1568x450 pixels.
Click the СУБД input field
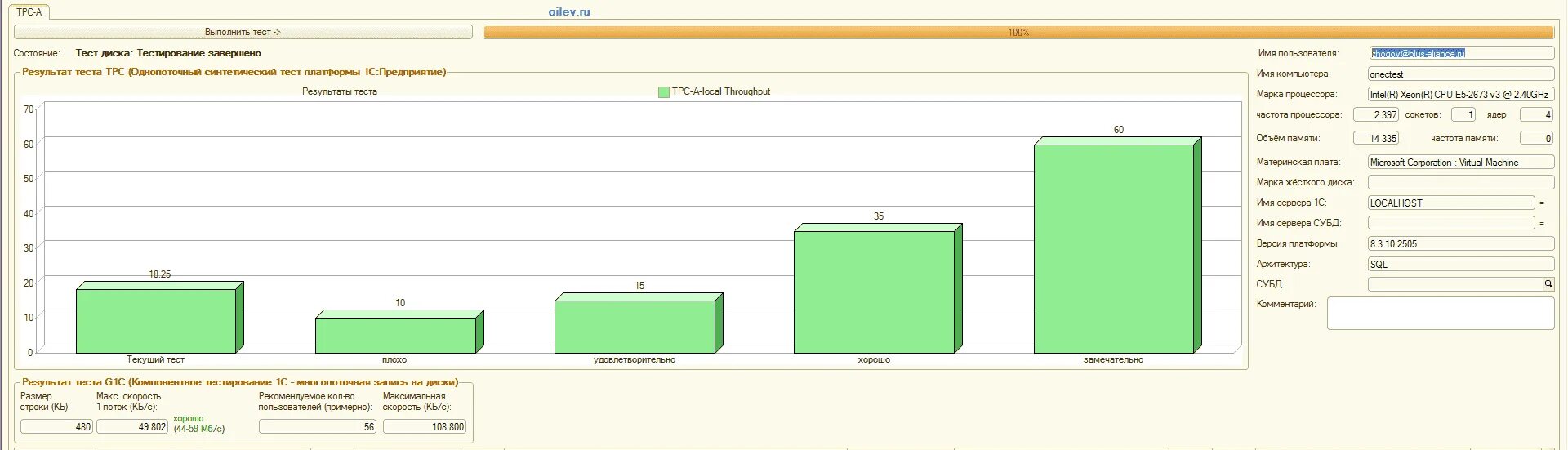(x=1455, y=284)
